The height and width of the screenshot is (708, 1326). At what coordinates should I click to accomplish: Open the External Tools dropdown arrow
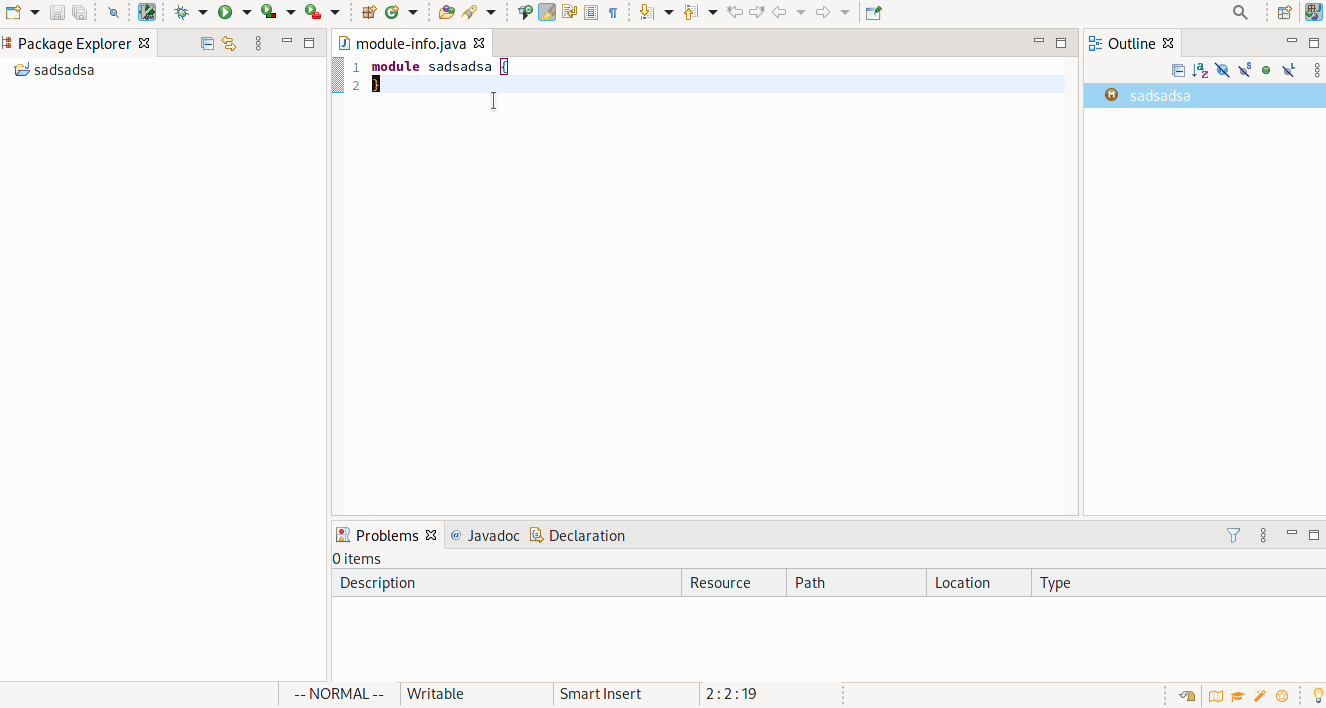pyautogui.click(x=335, y=12)
